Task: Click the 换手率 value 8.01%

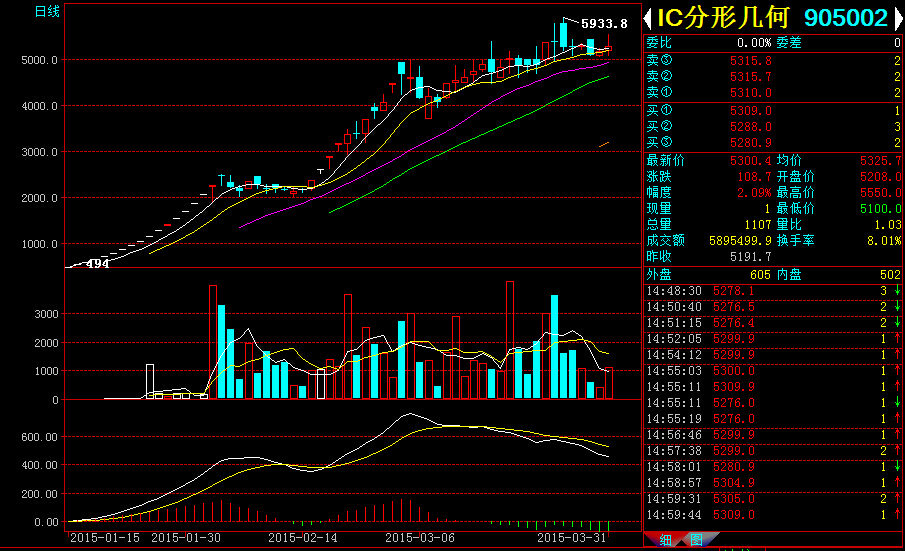Action: [884, 241]
